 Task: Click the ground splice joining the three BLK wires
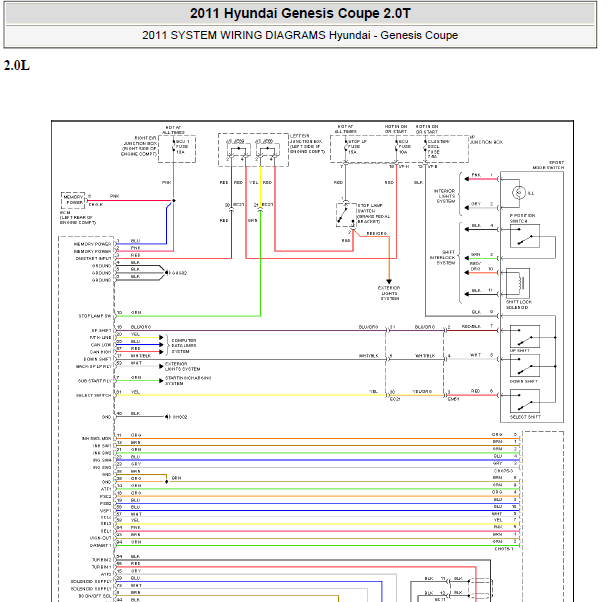(167, 273)
